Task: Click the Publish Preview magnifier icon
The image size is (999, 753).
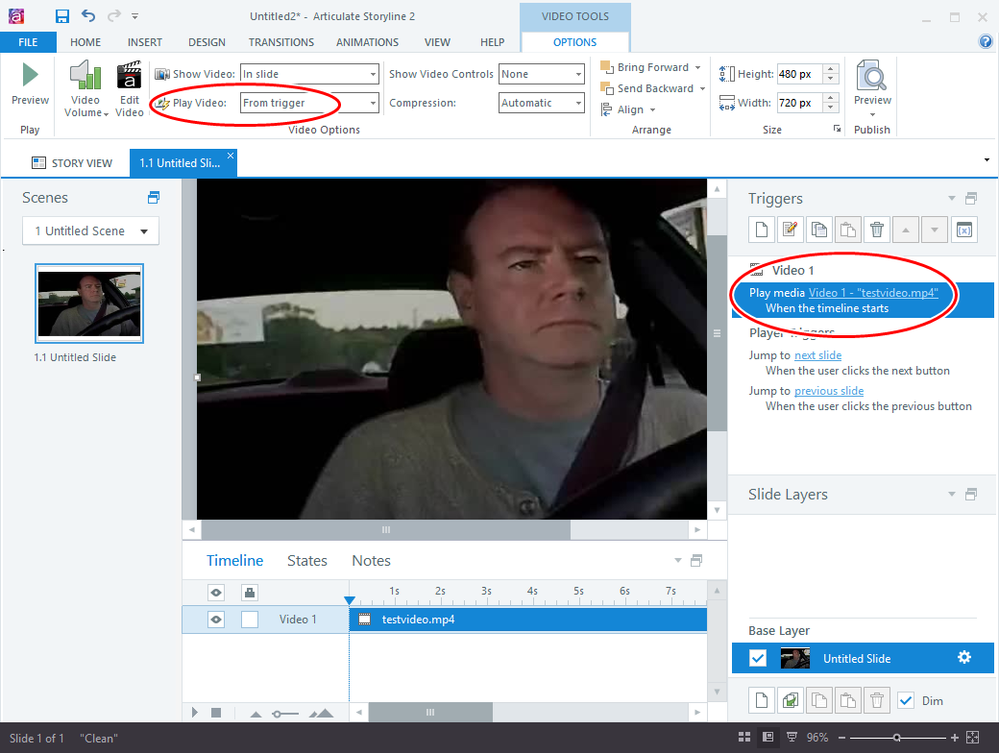Action: [x=872, y=76]
